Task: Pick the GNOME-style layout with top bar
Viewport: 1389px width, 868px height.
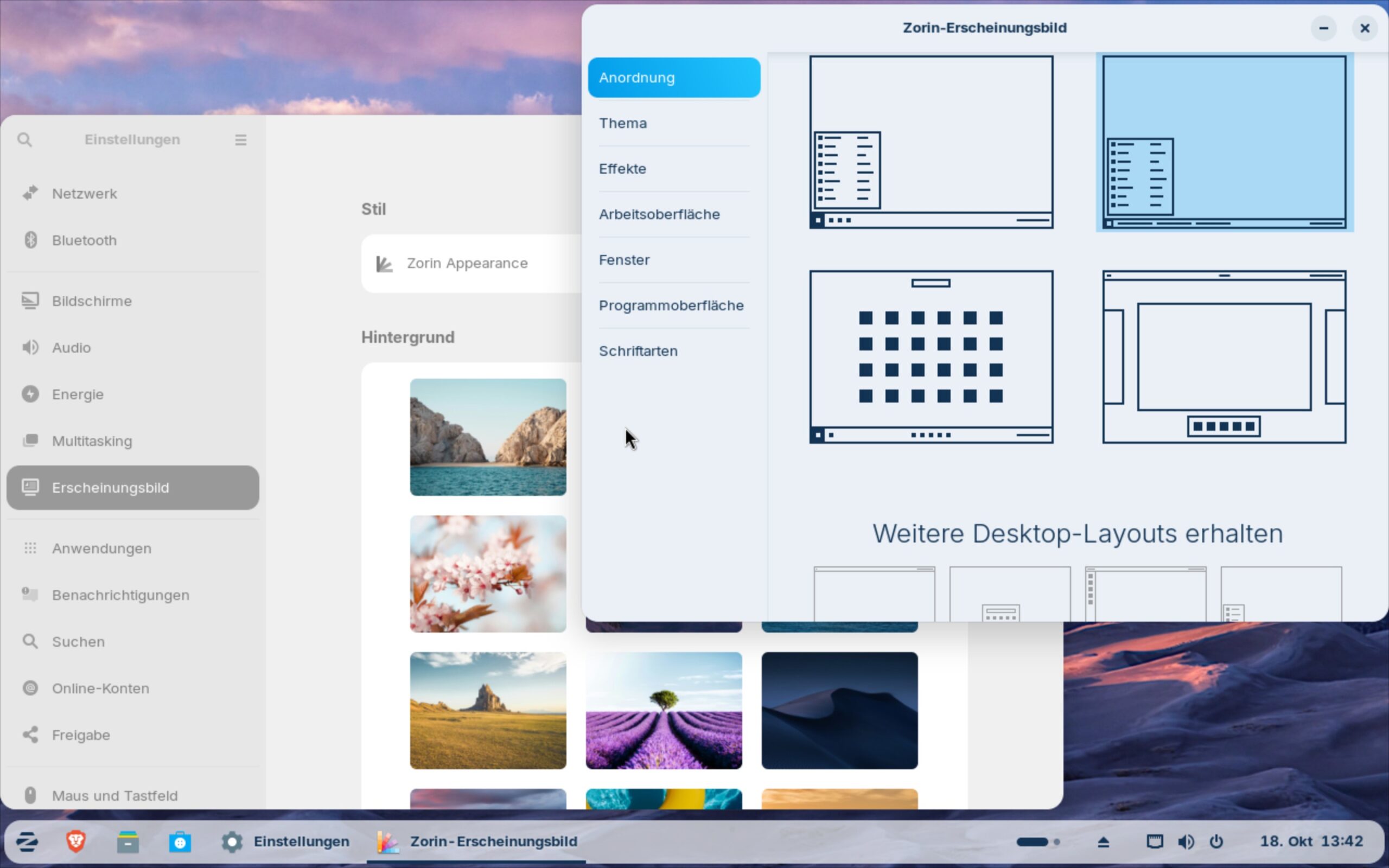Action: (x=1224, y=356)
